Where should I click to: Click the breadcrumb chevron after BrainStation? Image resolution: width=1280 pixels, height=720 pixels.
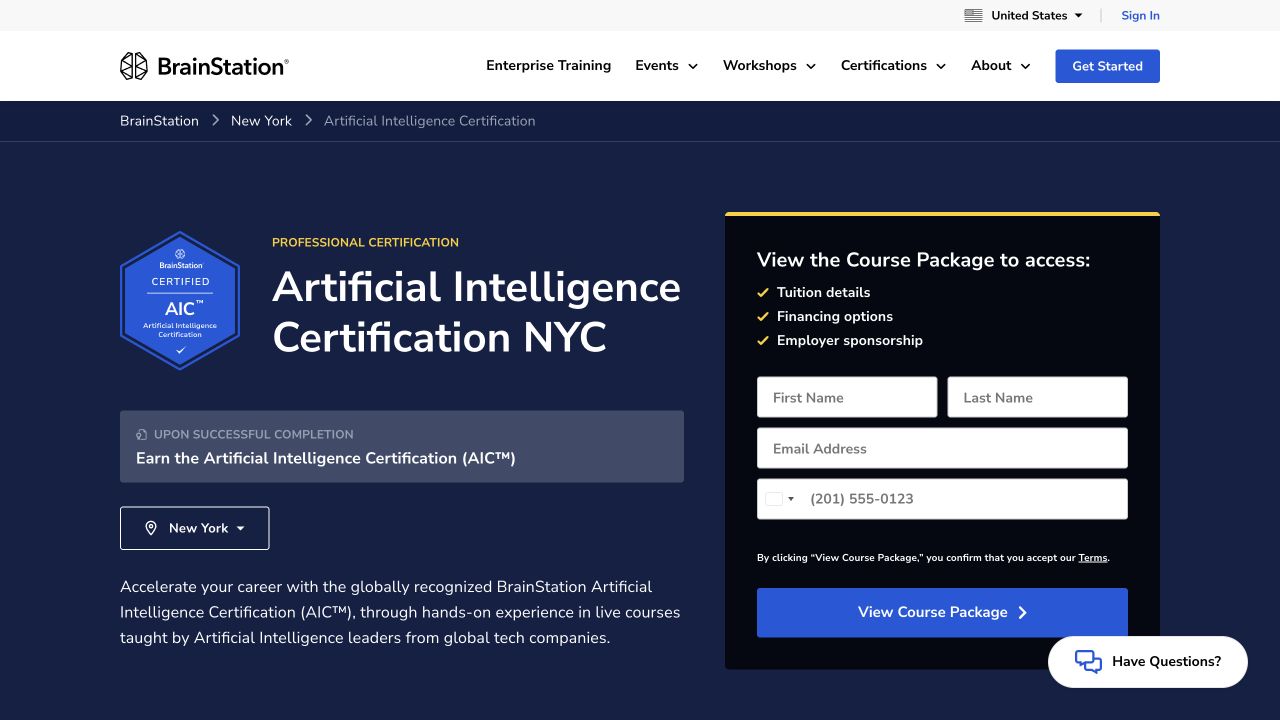[215, 121]
